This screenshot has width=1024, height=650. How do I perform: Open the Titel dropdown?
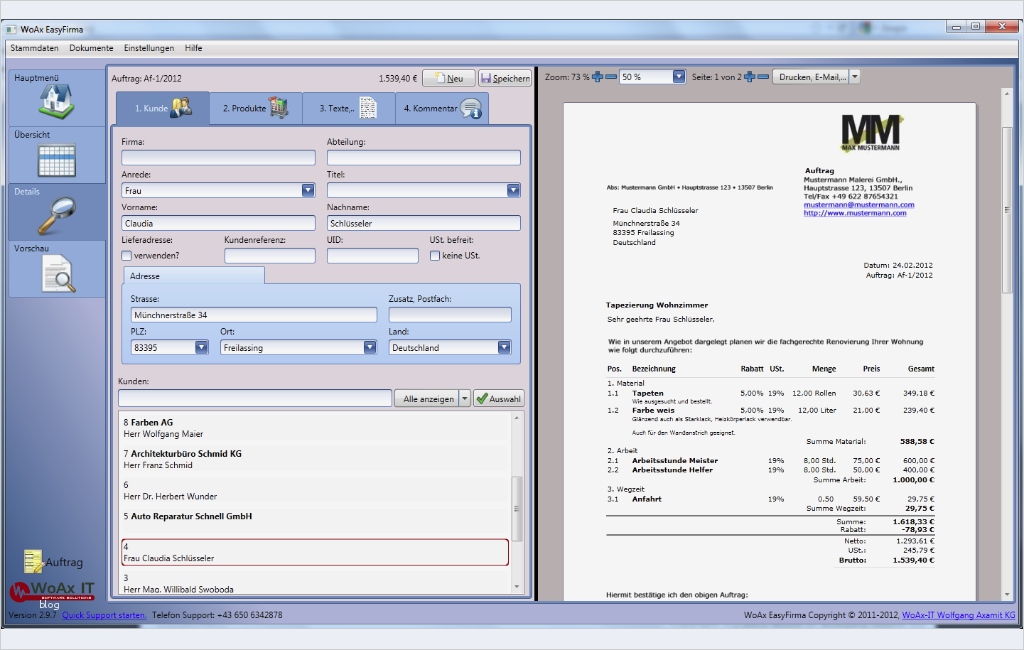[513, 190]
